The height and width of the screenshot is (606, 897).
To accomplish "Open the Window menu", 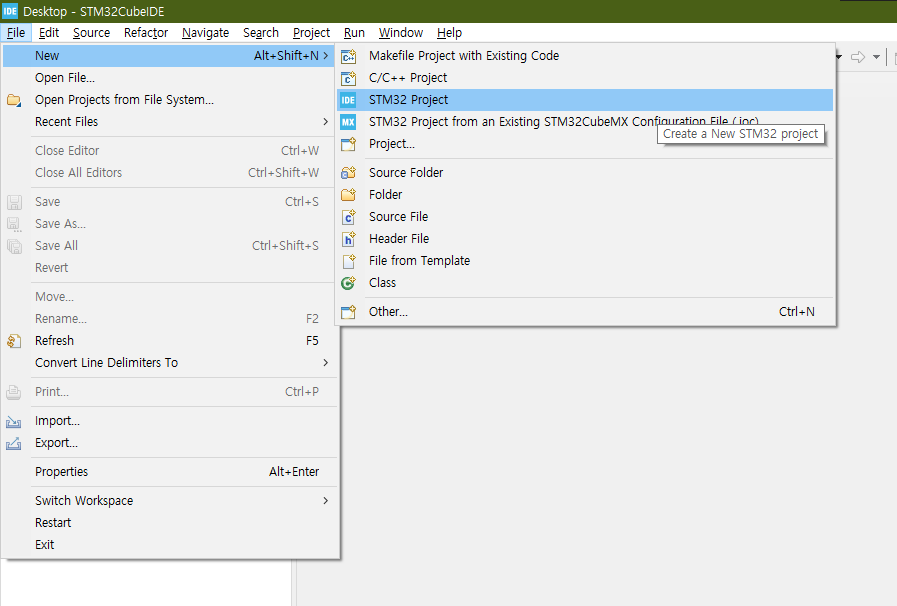I will coord(400,33).
